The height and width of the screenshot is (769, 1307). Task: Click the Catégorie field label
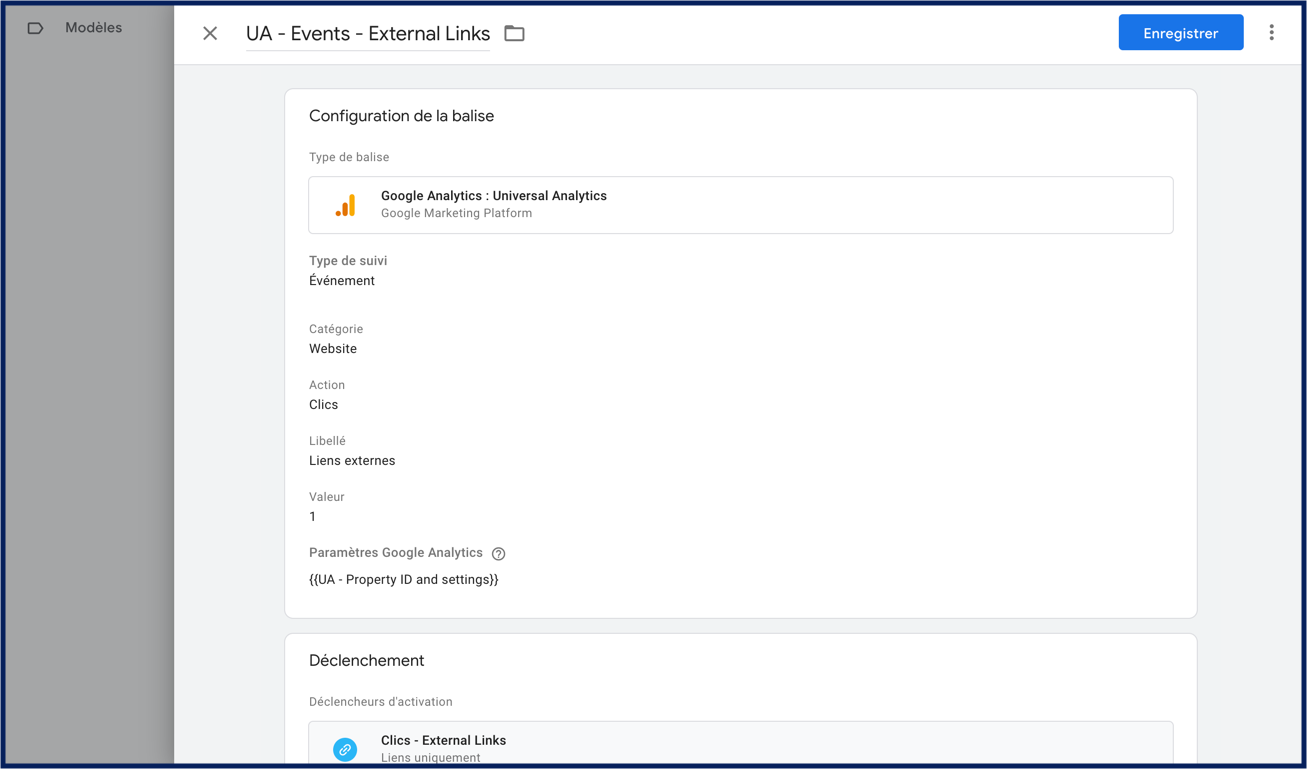point(336,329)
